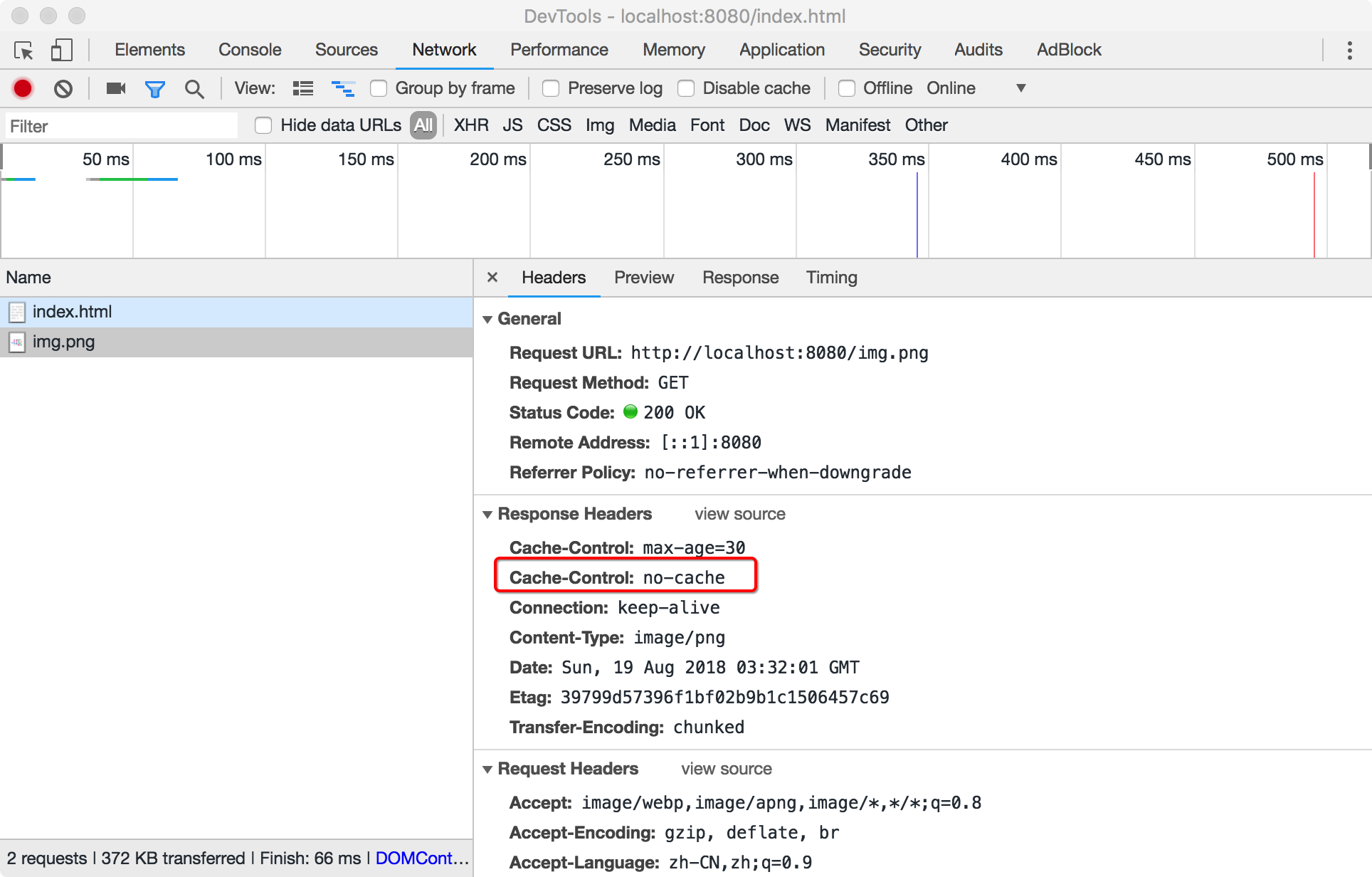This screenshot has width=1372, height=877.
Task: Enable the Preserve log checkbox
Action: pos(551,88)
